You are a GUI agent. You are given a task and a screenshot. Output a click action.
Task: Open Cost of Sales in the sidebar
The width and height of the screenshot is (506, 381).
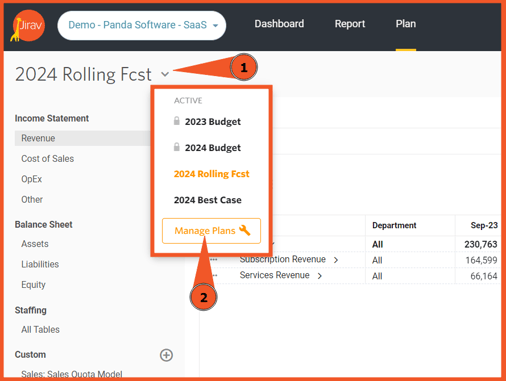tap(48, 159)
